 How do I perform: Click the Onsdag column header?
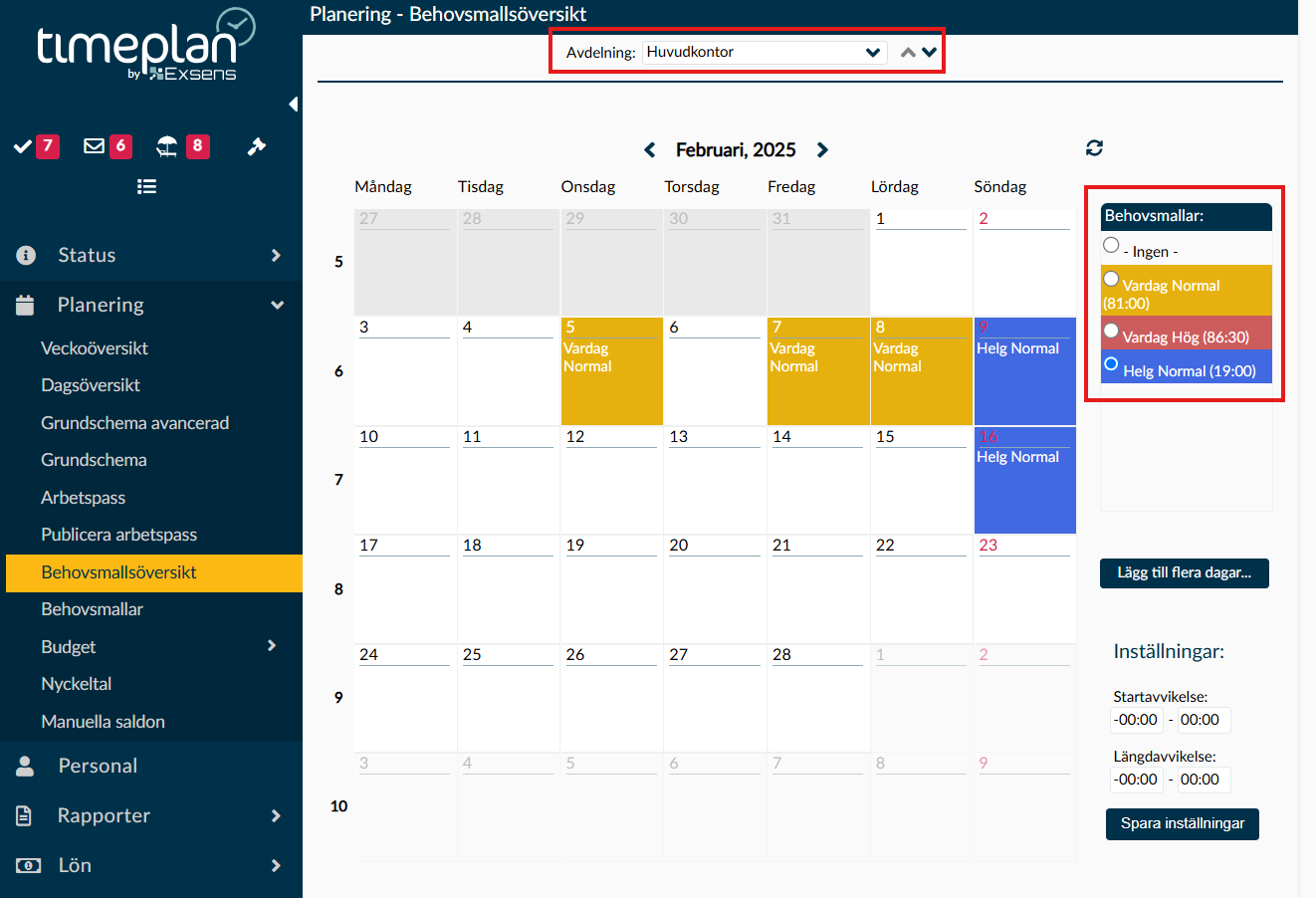[588, 187]
